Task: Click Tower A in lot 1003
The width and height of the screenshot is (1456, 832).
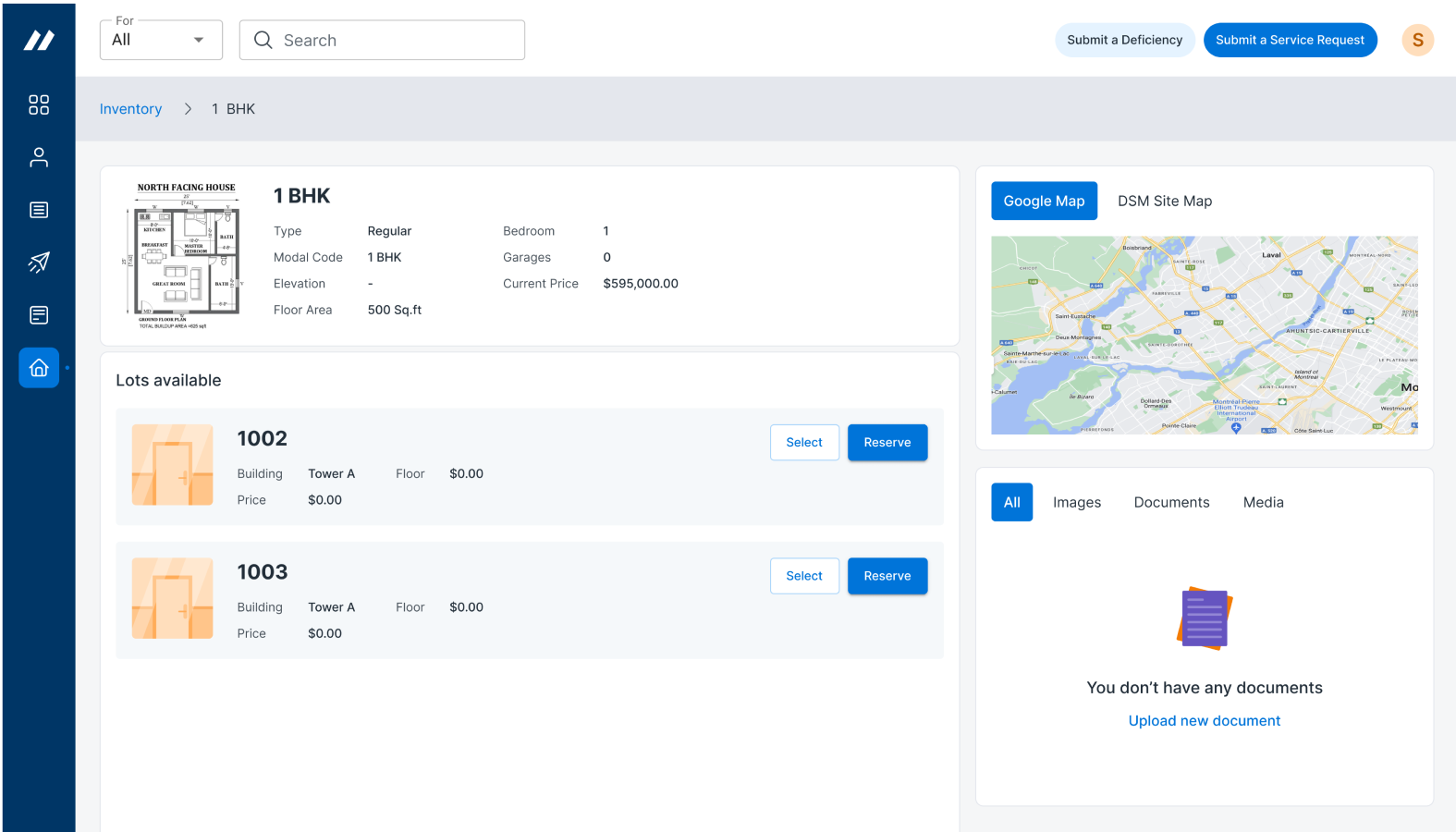Action: pyautogui.click(x=331, y=607)
